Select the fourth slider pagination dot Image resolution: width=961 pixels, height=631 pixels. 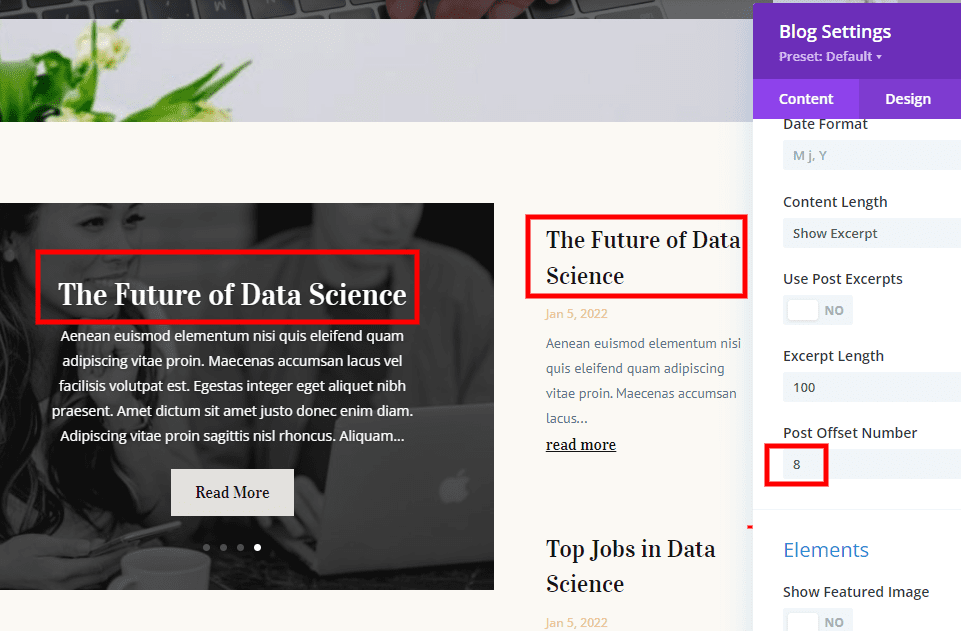257,547
